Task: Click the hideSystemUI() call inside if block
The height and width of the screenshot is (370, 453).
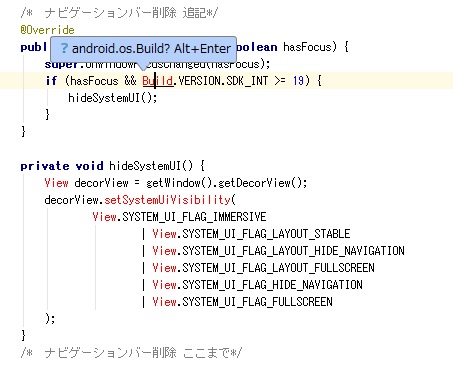Action: pyautogui.click(x=113, y=98)
